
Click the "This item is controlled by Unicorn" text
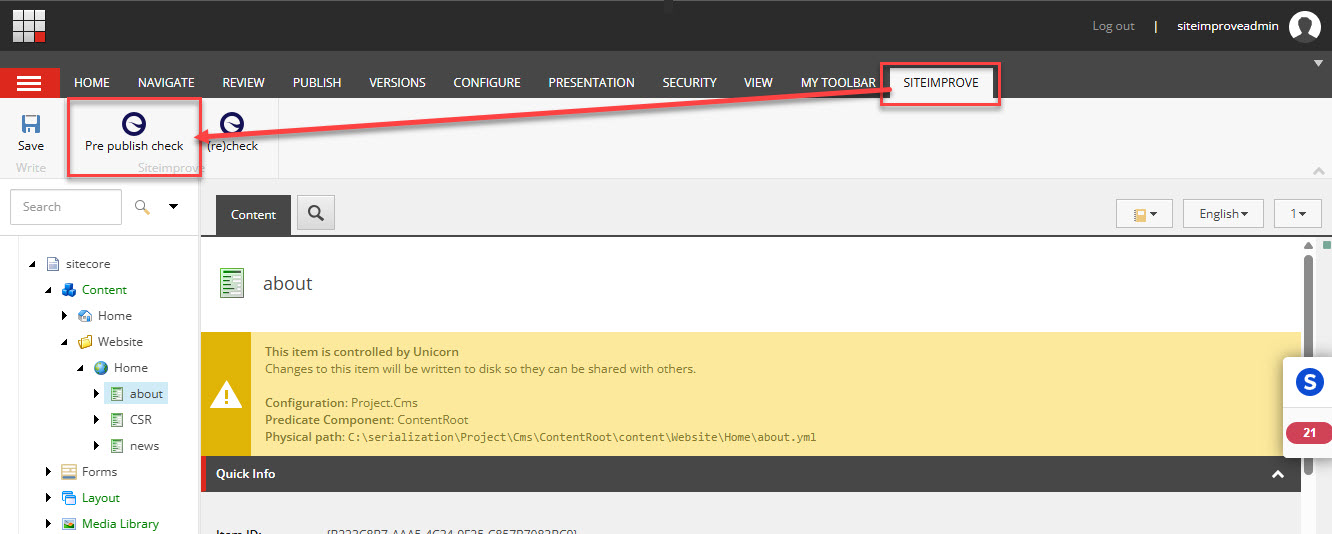[361, 352]
